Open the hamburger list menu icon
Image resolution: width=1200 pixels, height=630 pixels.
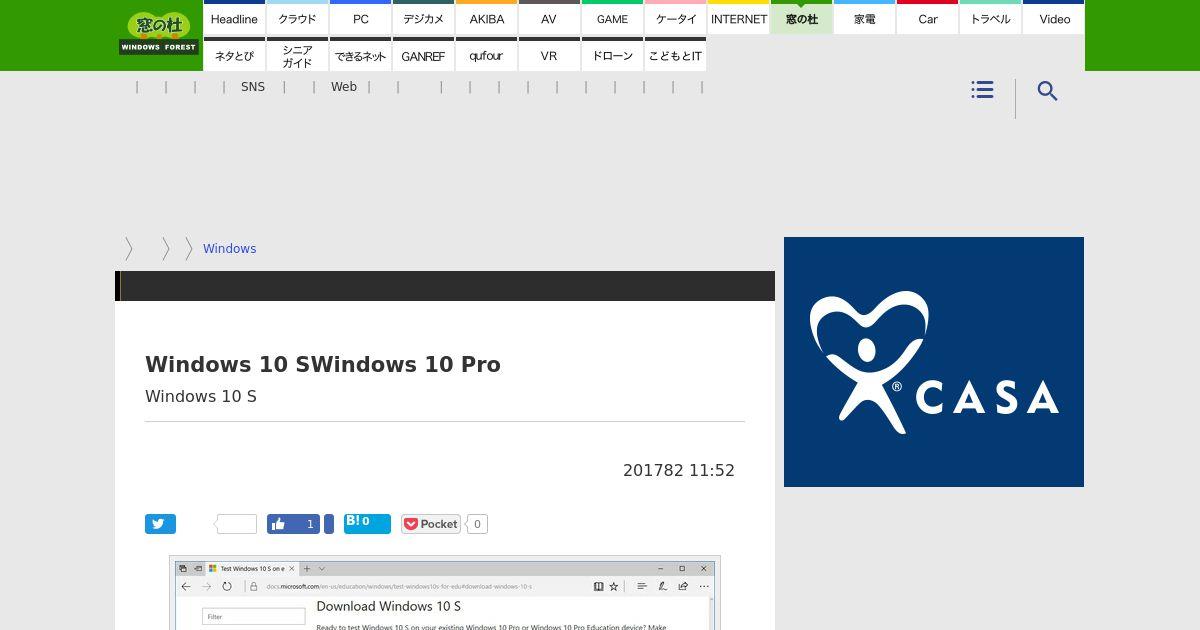click(982, 90)
